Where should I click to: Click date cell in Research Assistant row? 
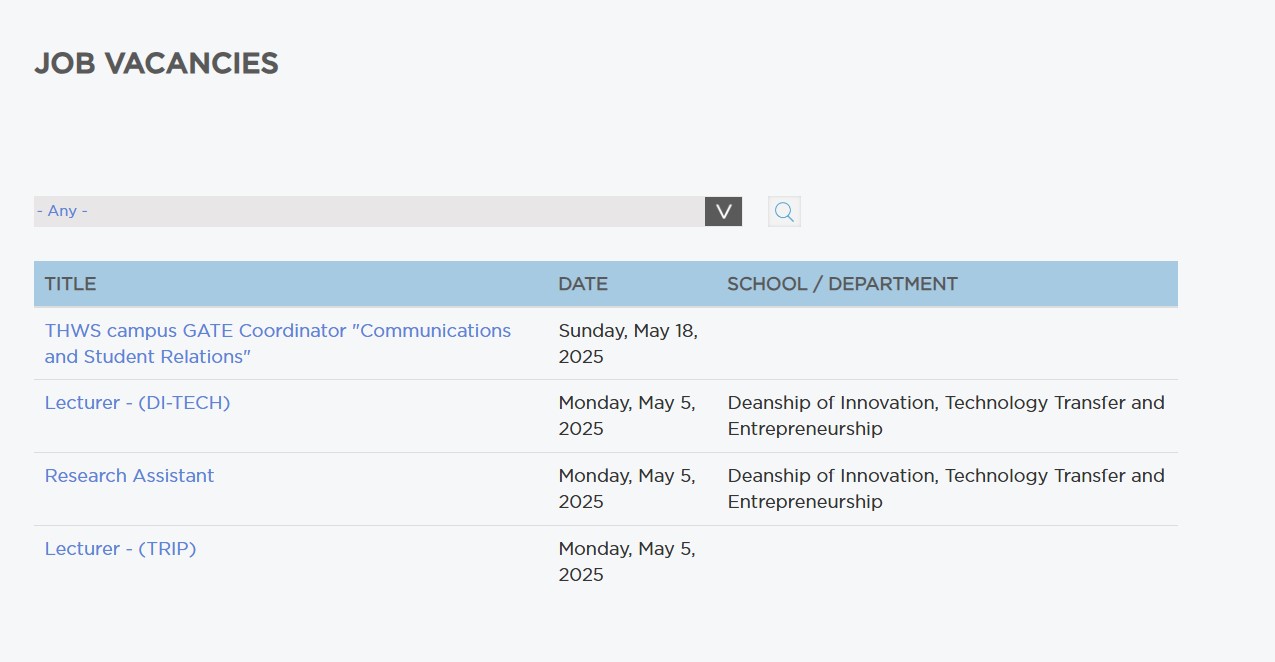[627, 488]
